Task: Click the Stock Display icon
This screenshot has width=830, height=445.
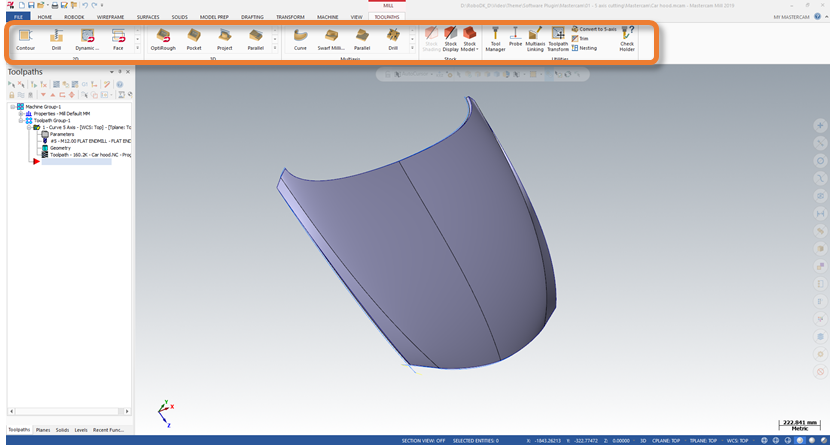Action: pyautogui.click(x=450, y=39)
